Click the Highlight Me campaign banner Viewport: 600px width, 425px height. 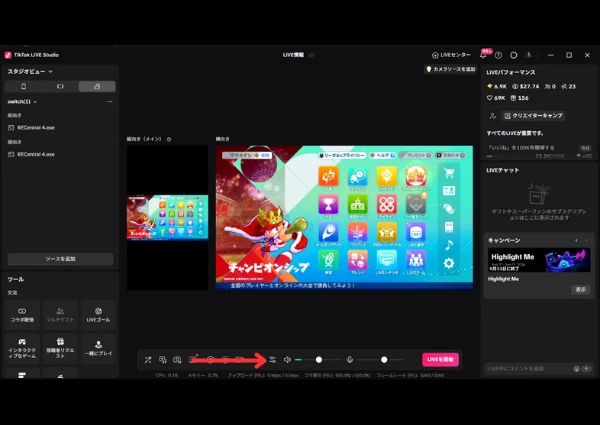pyautogui.click(x=539, y=260)
